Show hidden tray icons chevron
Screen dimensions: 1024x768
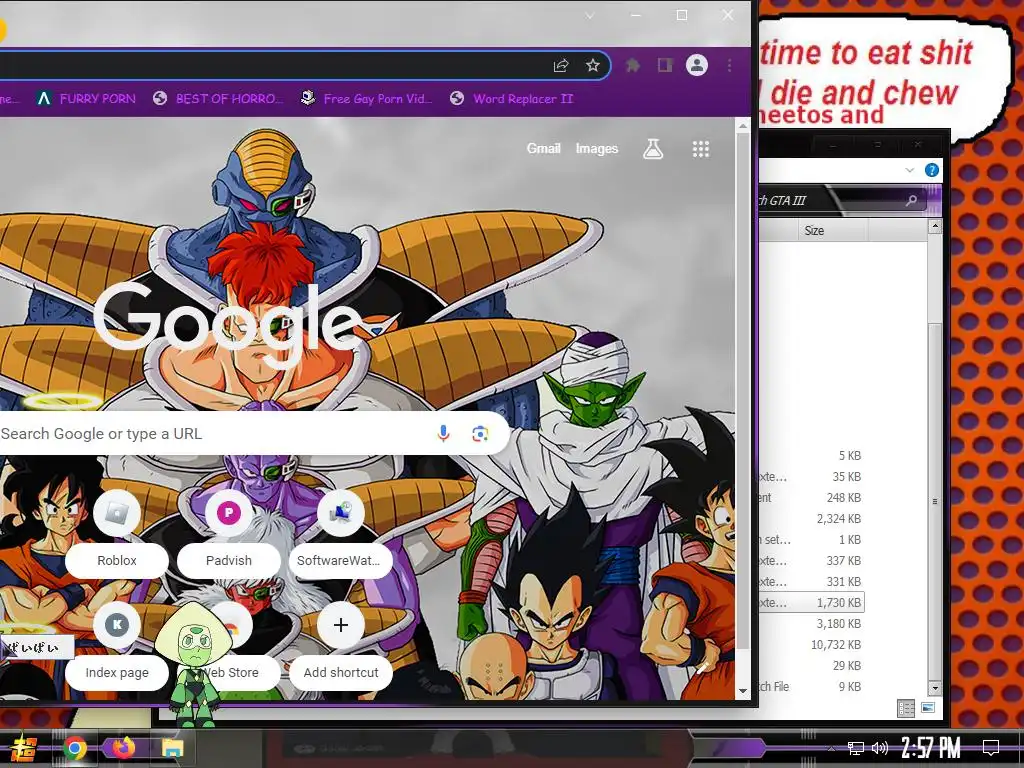pos(831,748)
